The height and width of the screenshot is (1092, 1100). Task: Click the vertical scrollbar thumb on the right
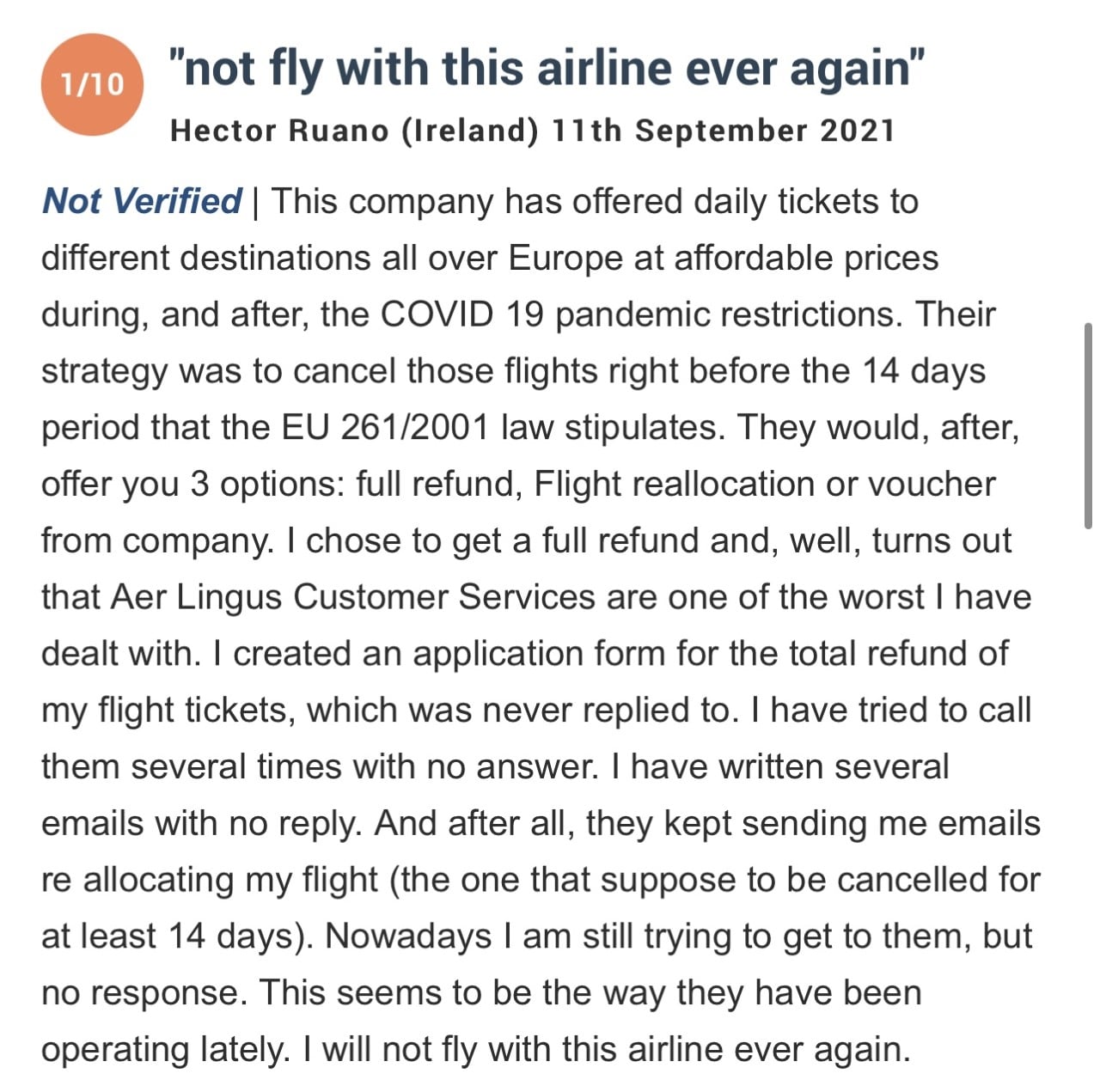pos(1088,425)
